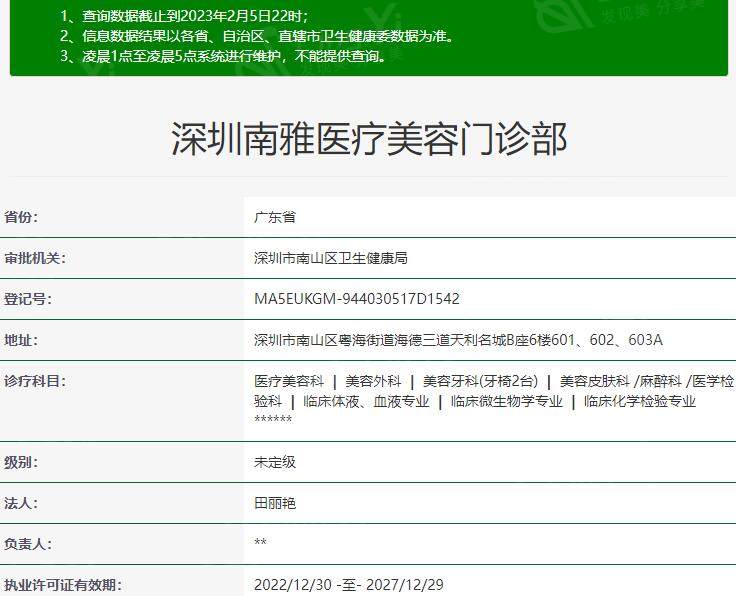
Task: Select the 省份 label
Action: pos(21,217)
